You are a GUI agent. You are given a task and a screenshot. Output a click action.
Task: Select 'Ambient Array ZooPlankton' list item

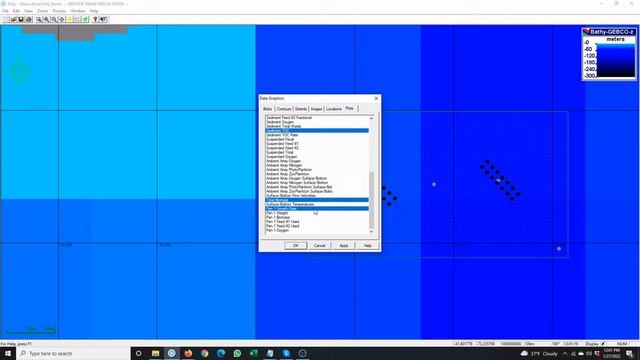point(317,174)
